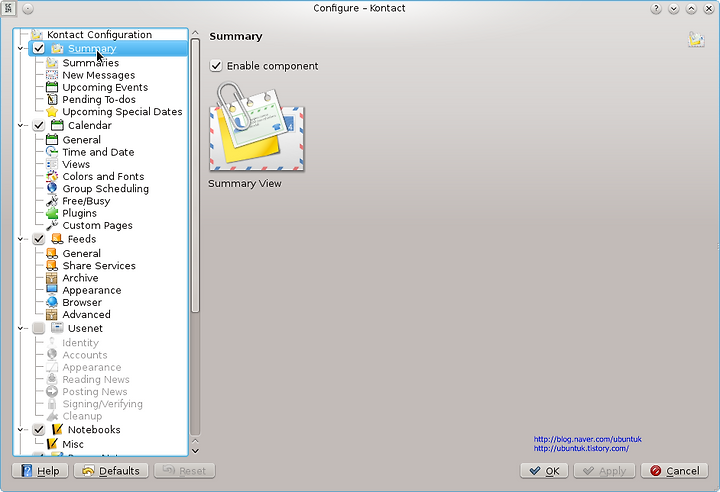
Task: Click the window menu icon in title bar
Action: pos(8,8)
